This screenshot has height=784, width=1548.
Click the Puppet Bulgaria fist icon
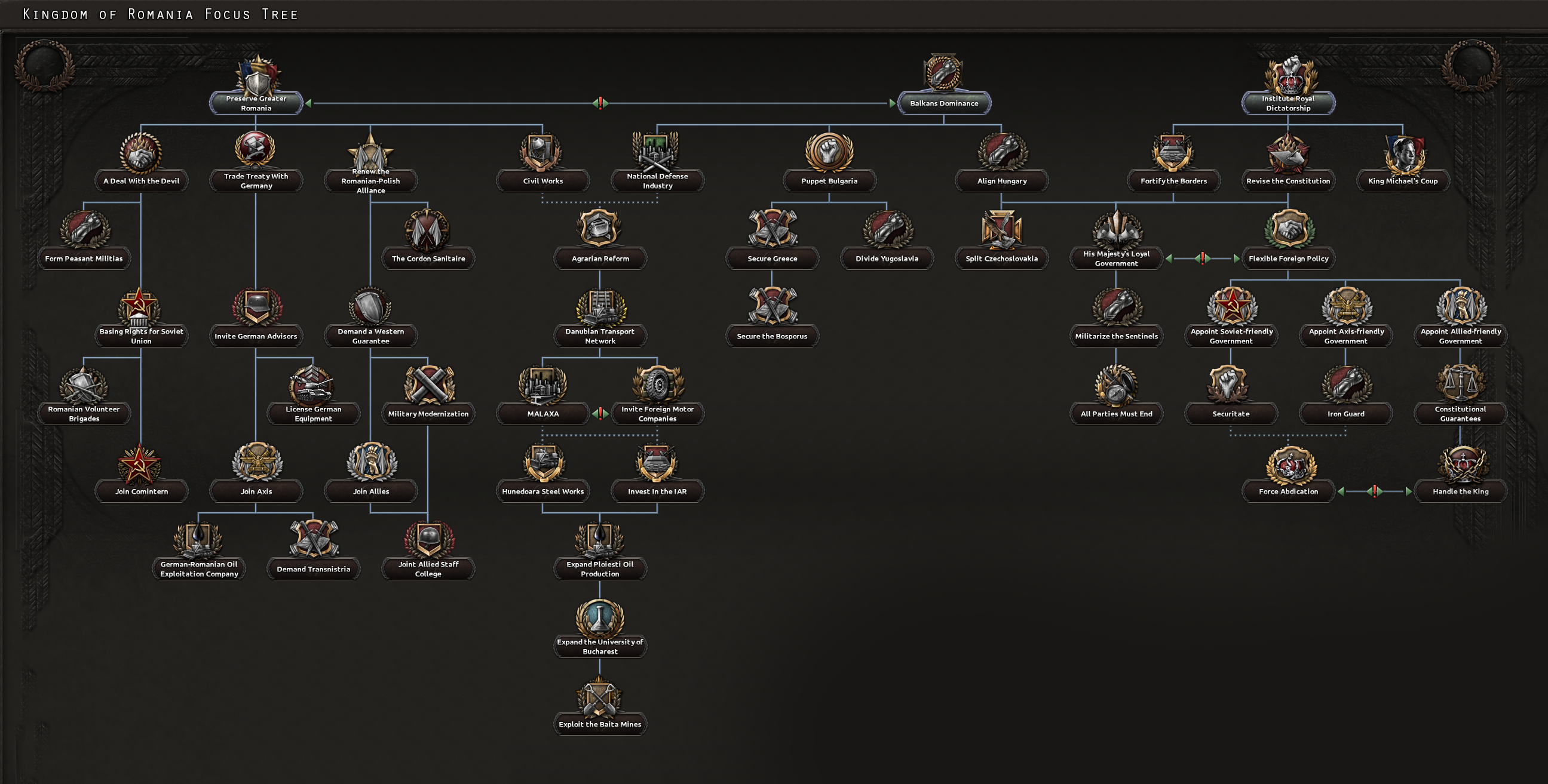(x=829, y=152)
